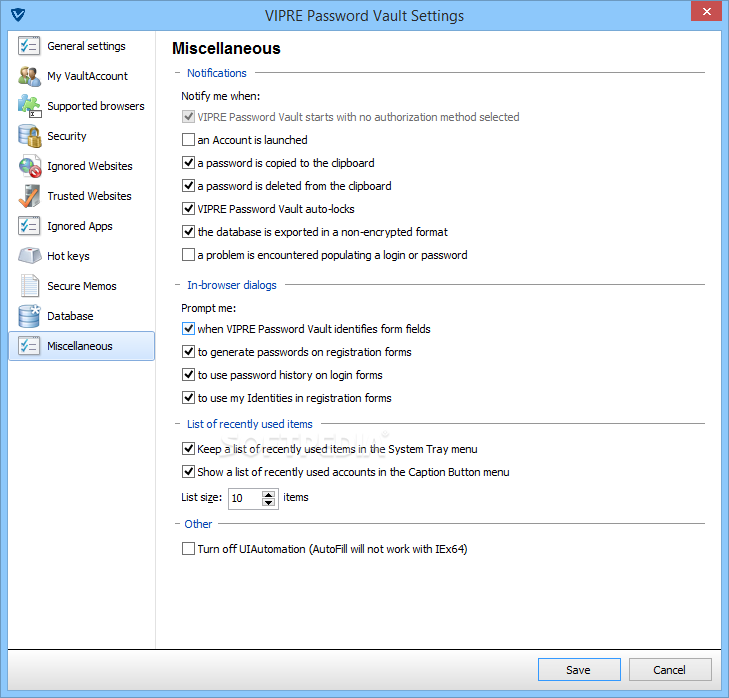Image resolution: width=729 pixels, height=698 pixels.
Task: Decrease the List size value with down arrow
Action: point(268,502)
